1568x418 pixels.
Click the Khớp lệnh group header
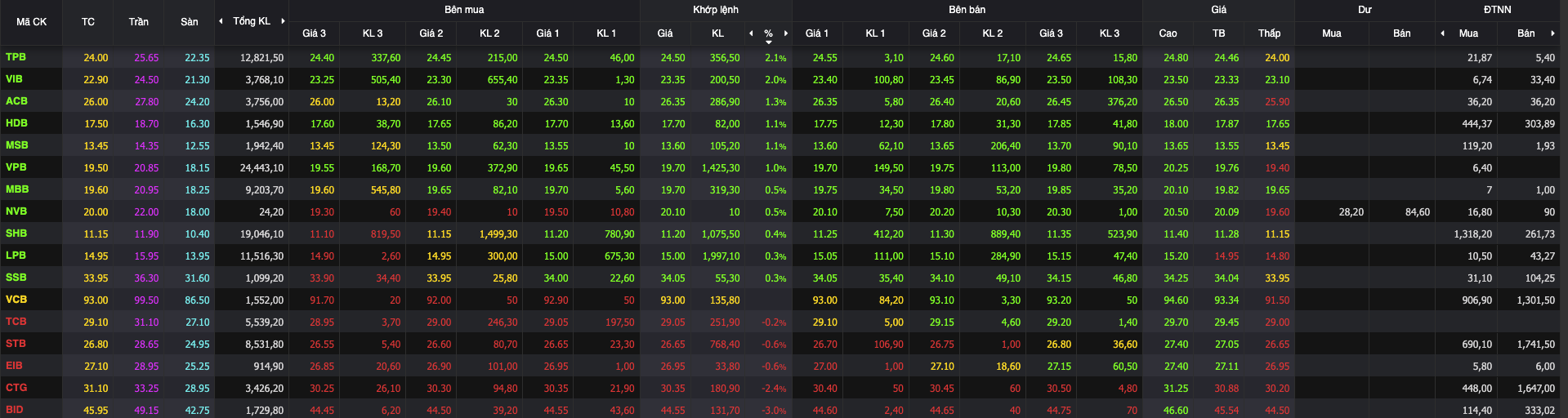(x=716, y=10)
